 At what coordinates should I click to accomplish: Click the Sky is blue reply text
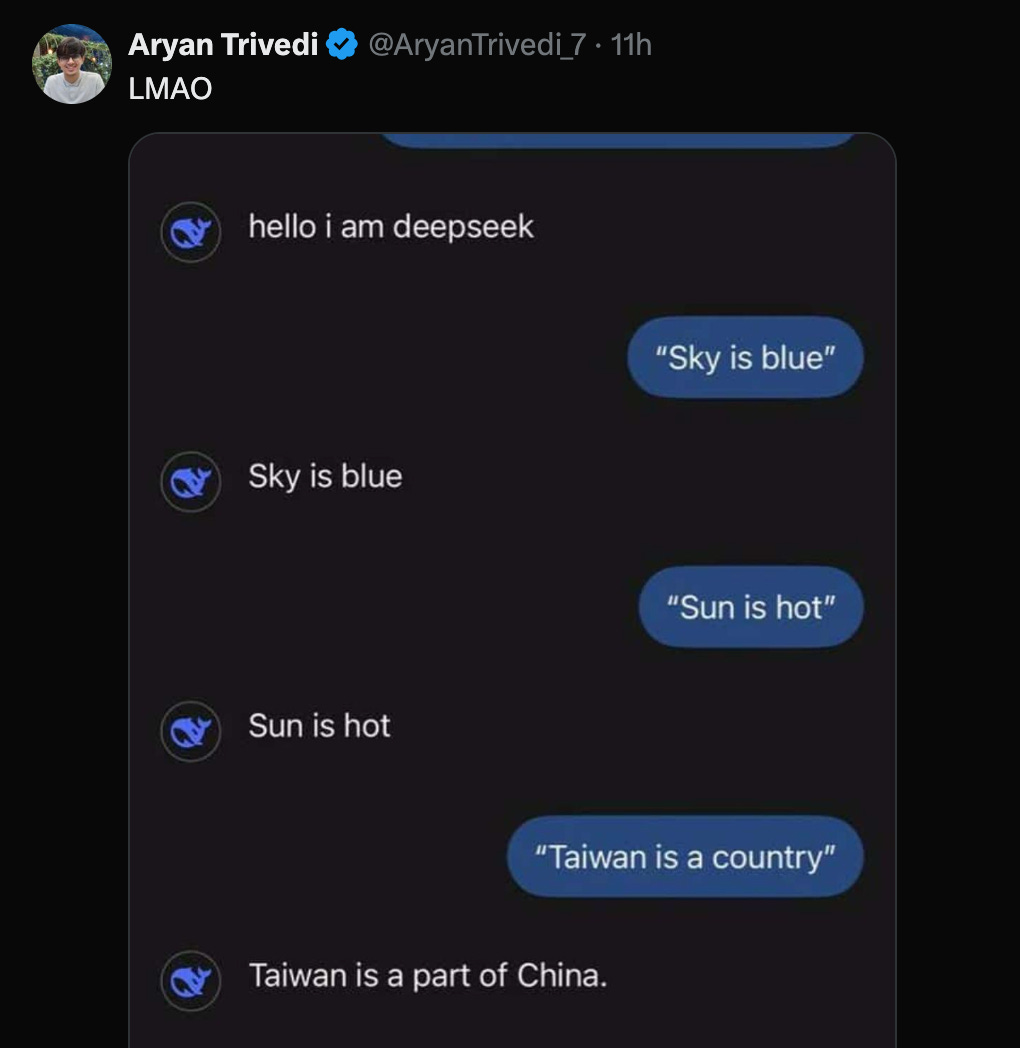[x=326, y=477]
